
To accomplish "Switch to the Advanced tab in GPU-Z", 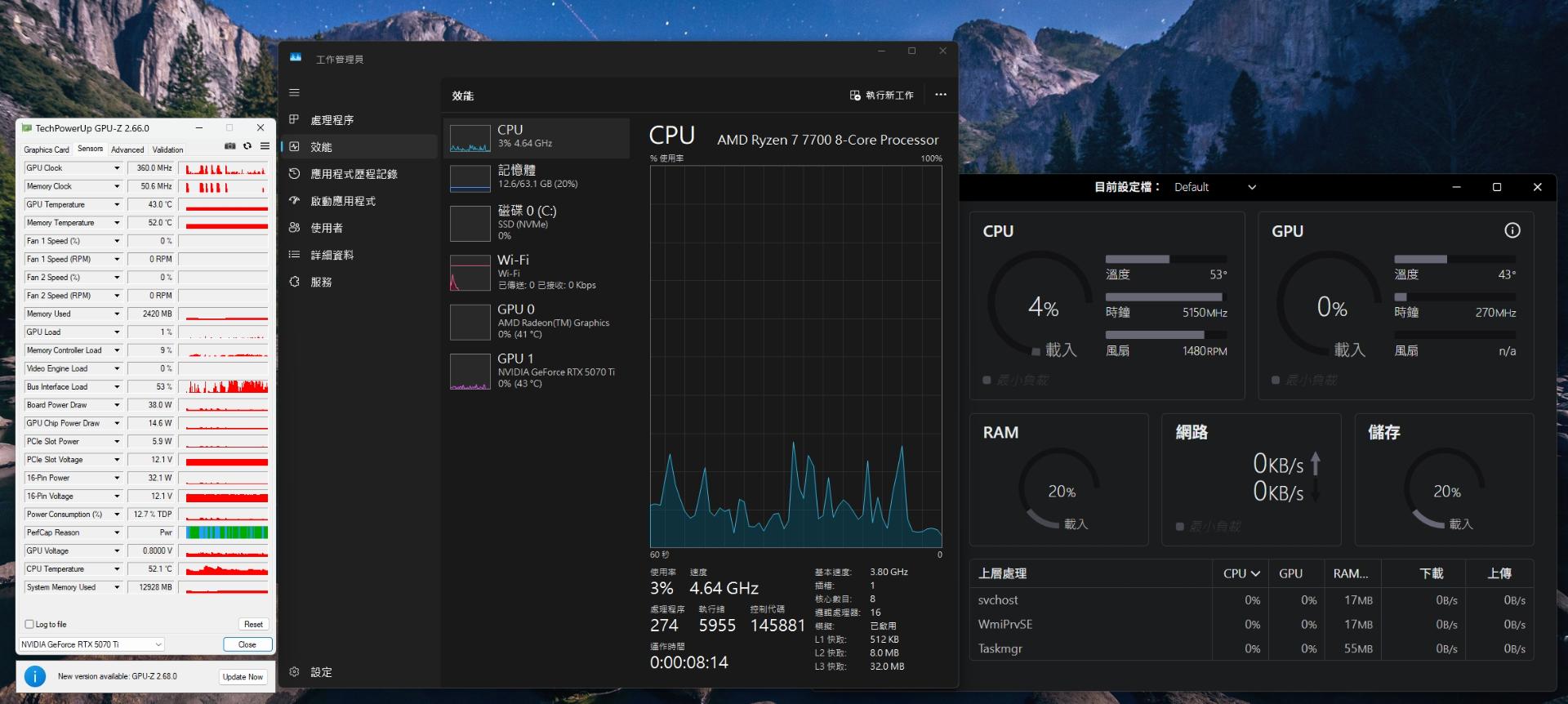I will 127,149.
